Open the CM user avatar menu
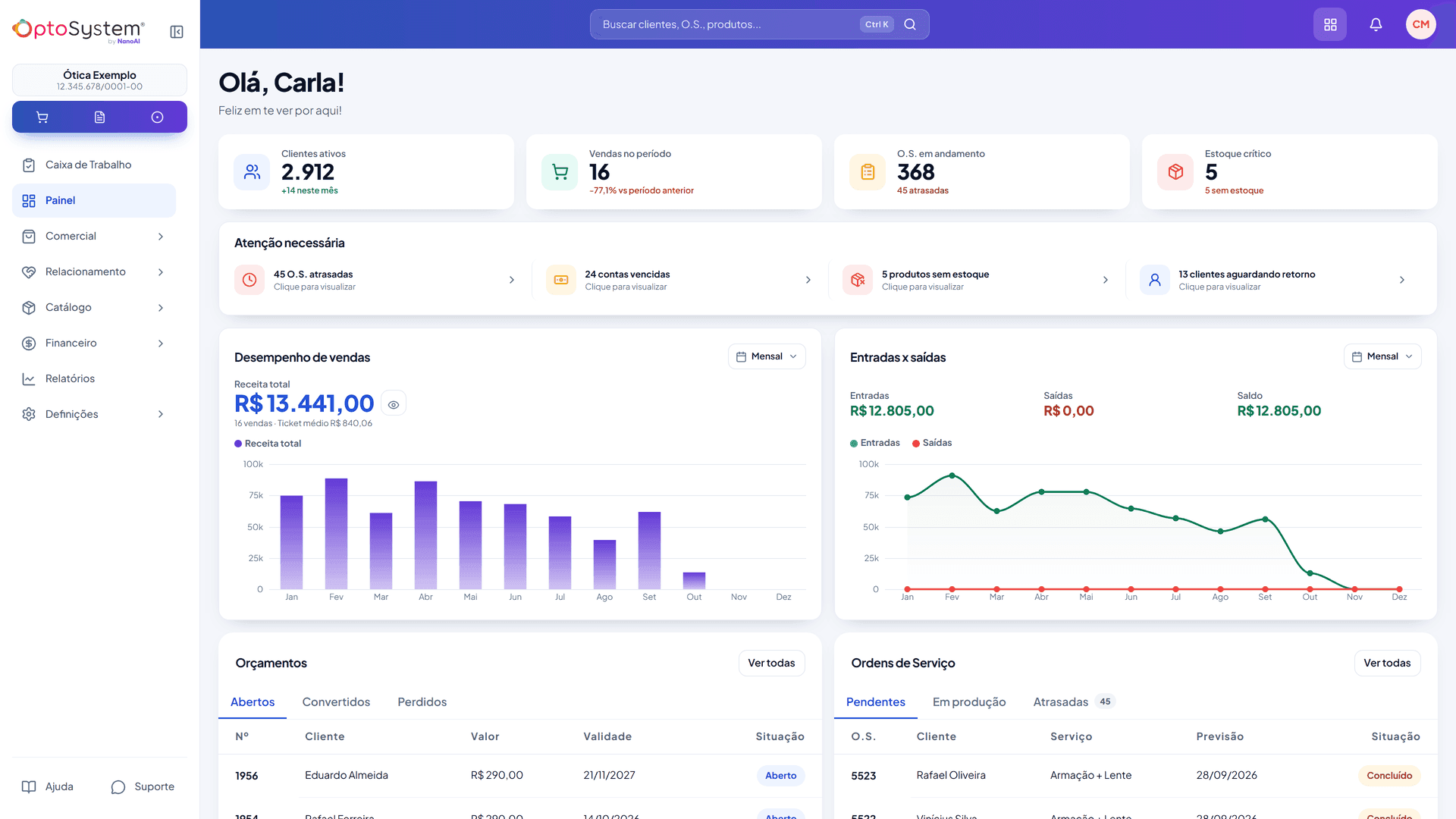Viewport: 1456px width, 819px height. tap(1420, 24)
